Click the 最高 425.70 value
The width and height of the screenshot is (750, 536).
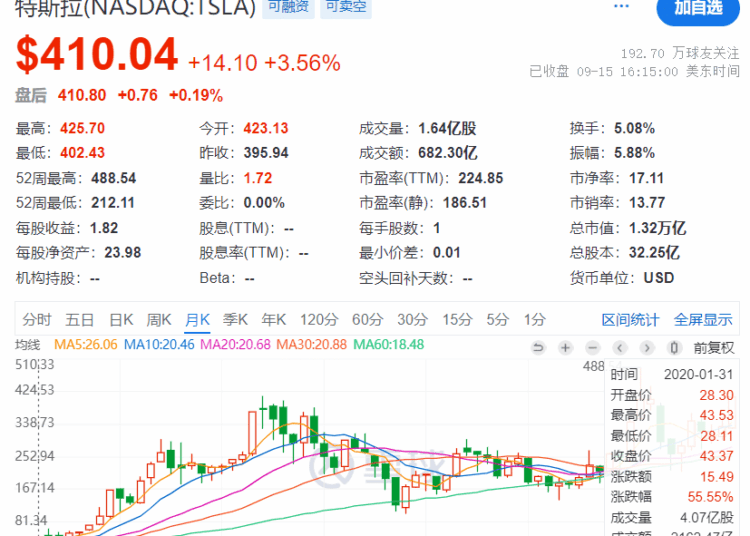tap(82, 128)
